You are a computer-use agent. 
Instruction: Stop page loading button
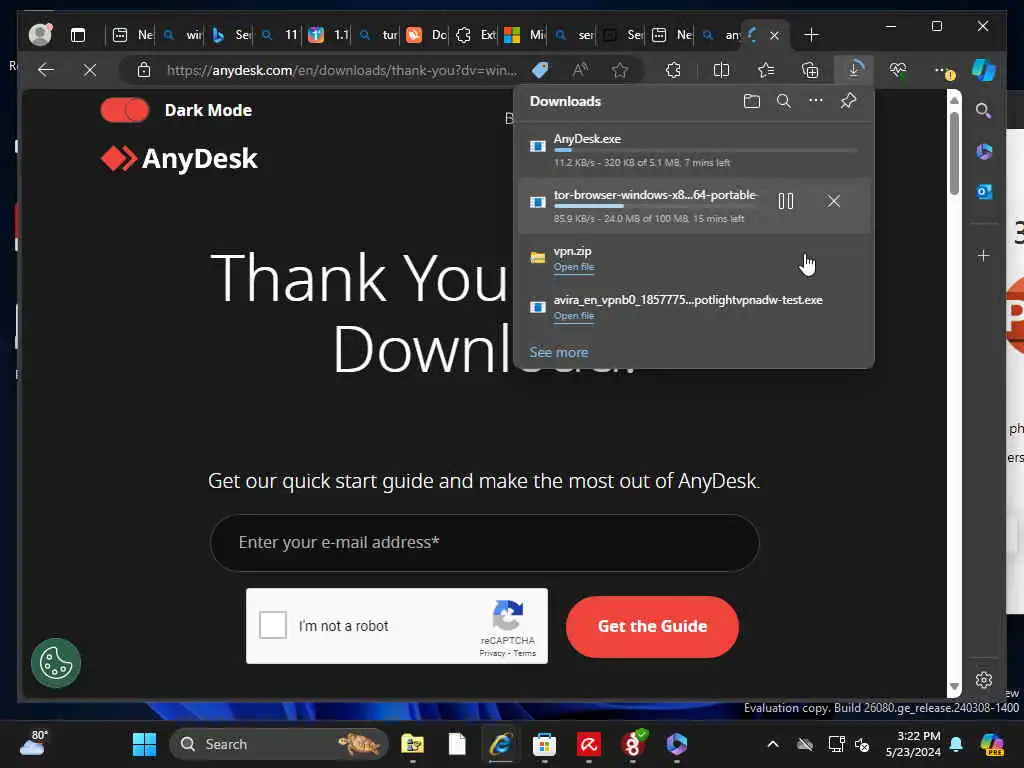tap(90, 70)
